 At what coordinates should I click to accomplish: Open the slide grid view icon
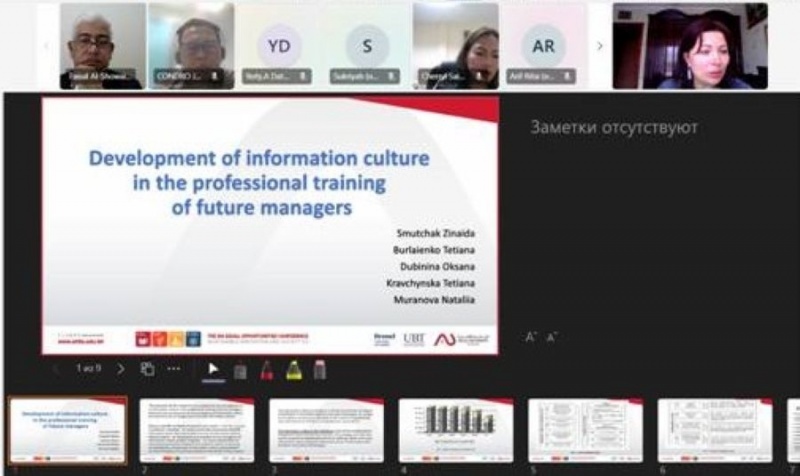147,369
